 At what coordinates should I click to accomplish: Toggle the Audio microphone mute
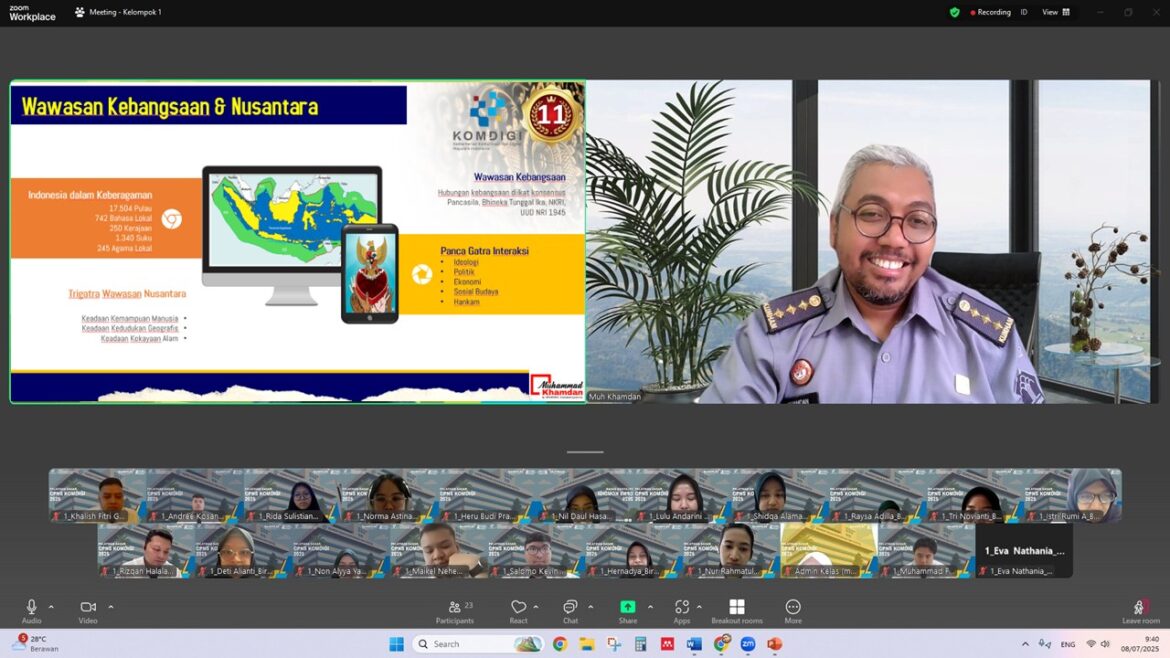31,611
